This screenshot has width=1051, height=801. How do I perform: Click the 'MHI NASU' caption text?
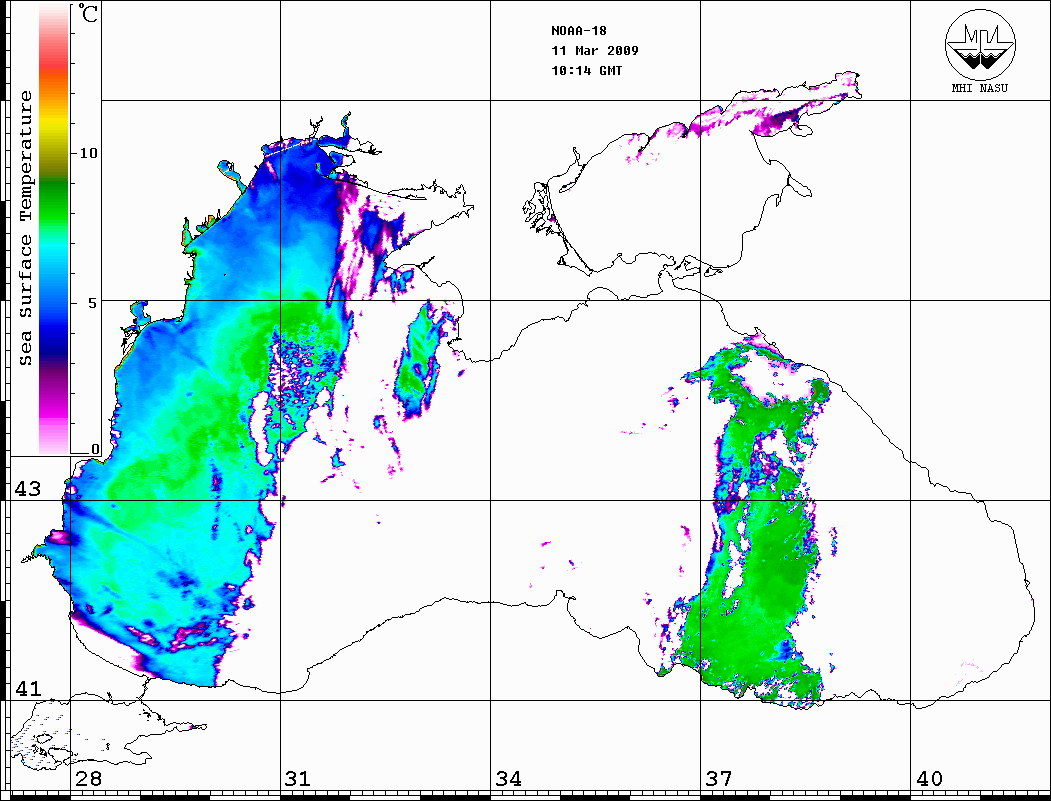[x=980, y=88]
